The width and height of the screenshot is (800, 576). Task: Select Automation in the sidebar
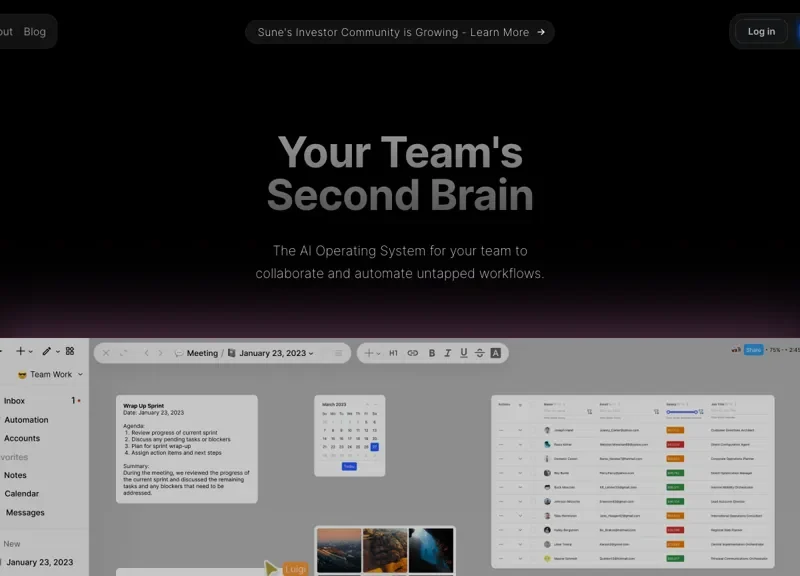click(26, 420)
